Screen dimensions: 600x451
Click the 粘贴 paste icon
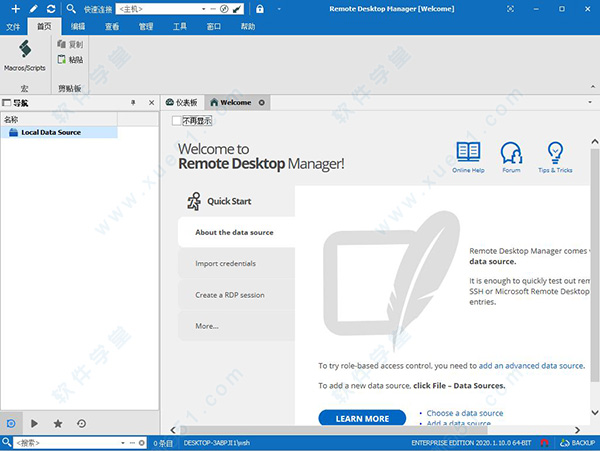pyautogui.click(x=61, y=59)
